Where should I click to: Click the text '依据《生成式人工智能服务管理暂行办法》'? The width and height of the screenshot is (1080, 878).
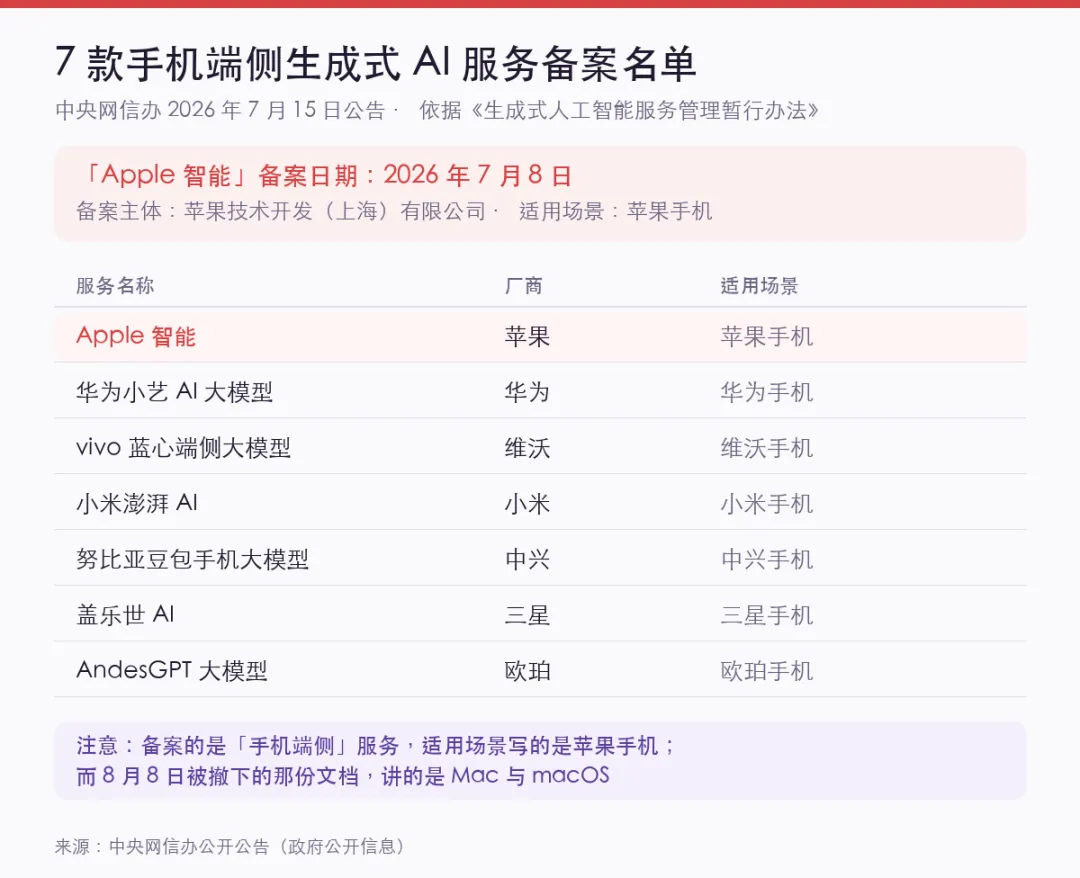619,110
